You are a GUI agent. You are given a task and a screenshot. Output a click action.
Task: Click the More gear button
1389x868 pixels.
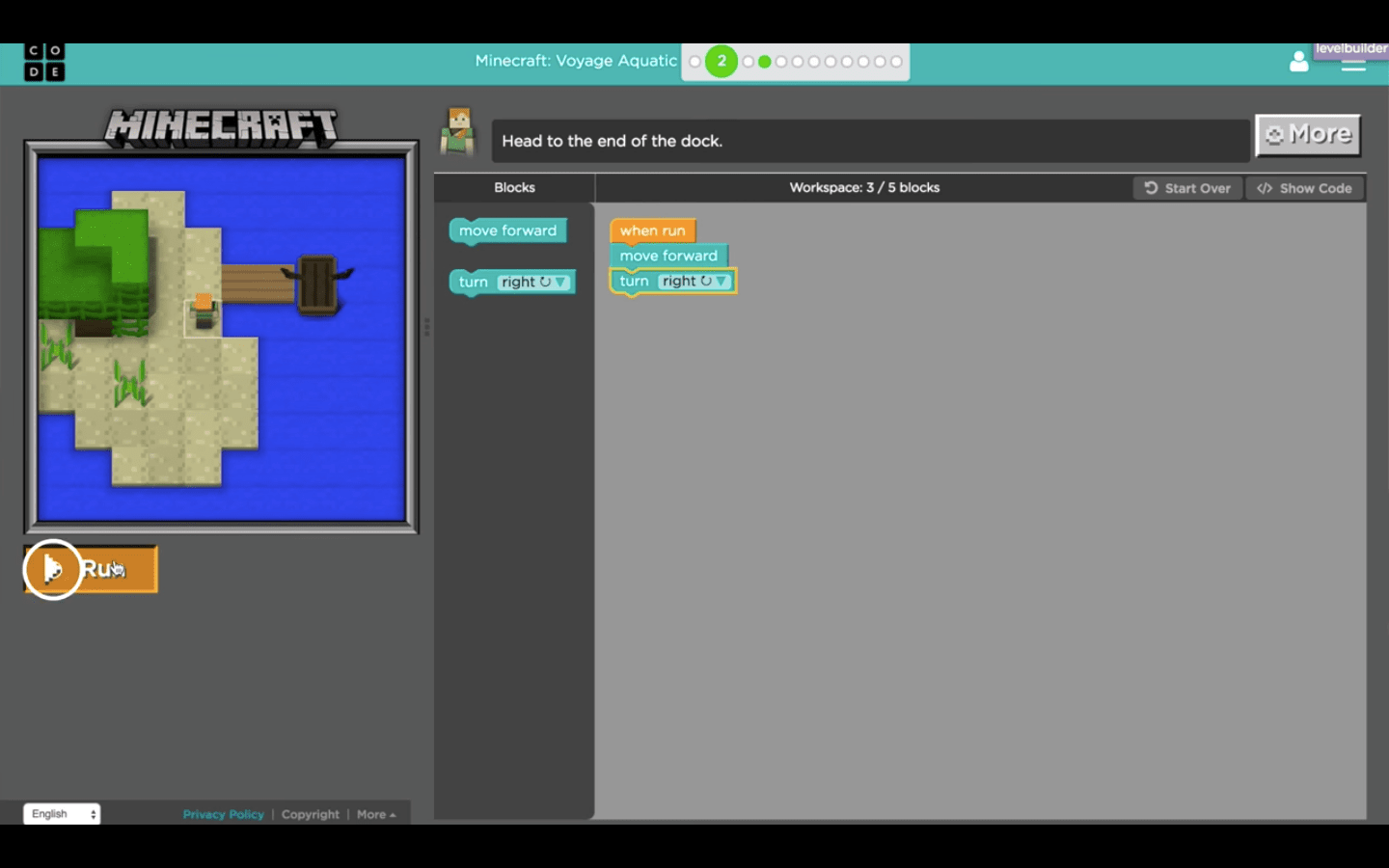pyautogui.click(x=1308, y=135)
